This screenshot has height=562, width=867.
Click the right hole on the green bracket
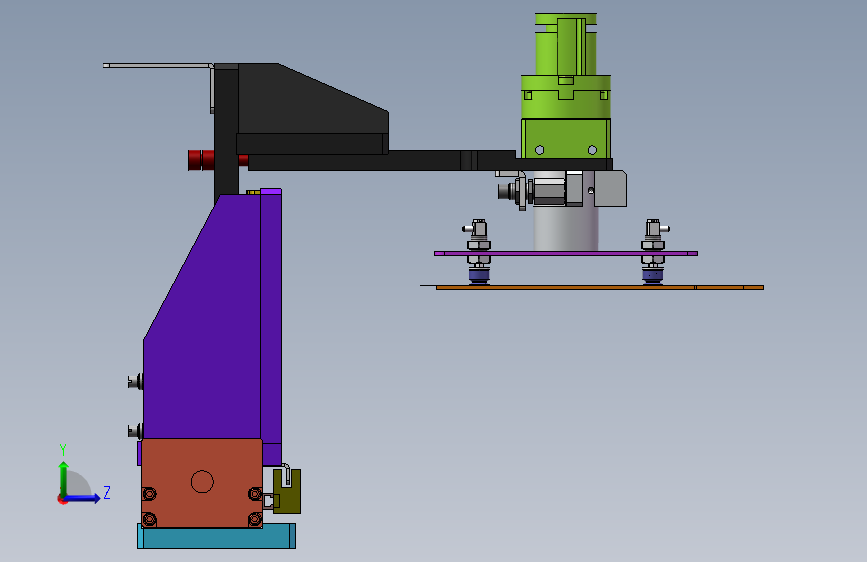(x=592, y=150)
